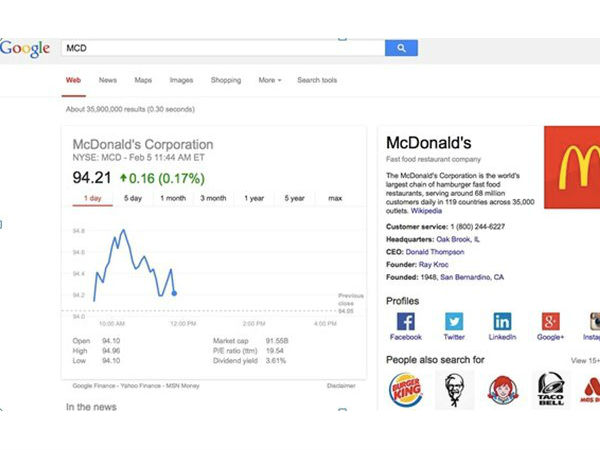Expand the More search options dropdown
600x450 pixels.
pos(269,80)
